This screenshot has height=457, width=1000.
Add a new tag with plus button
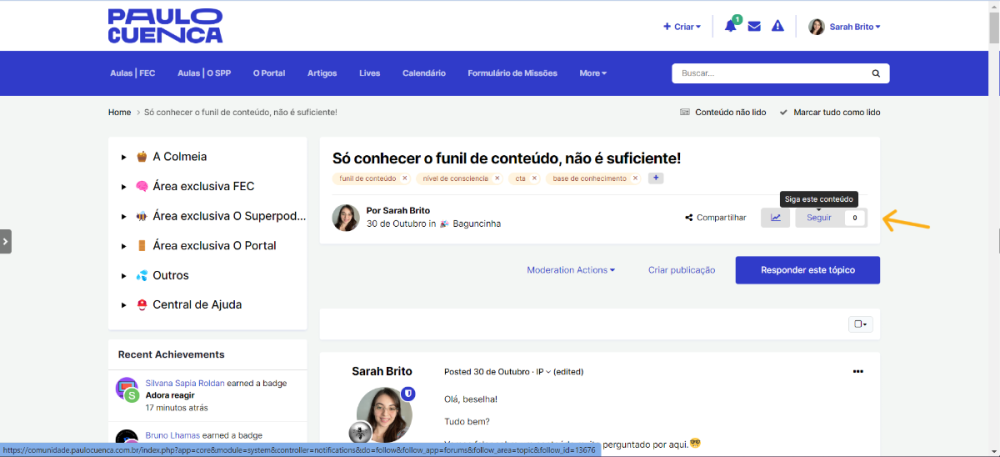point(656,178)
